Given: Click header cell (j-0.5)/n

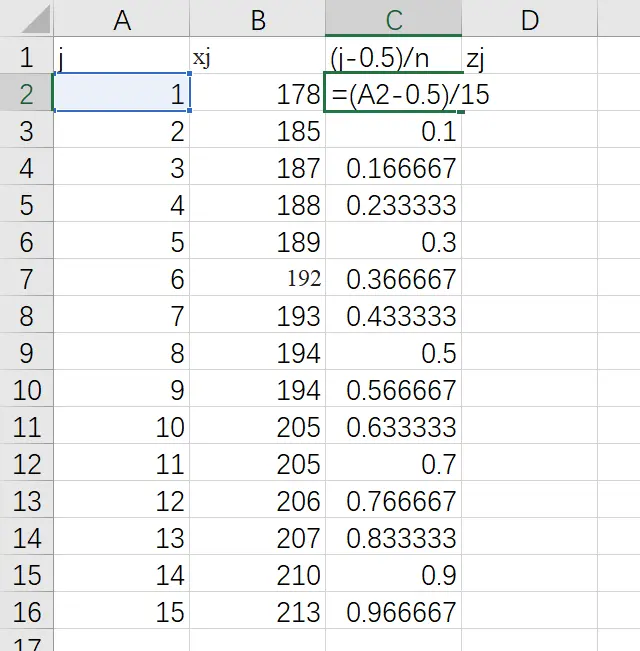Looking at the screenshot, I should pyautogui.click(x=393, y=55).
